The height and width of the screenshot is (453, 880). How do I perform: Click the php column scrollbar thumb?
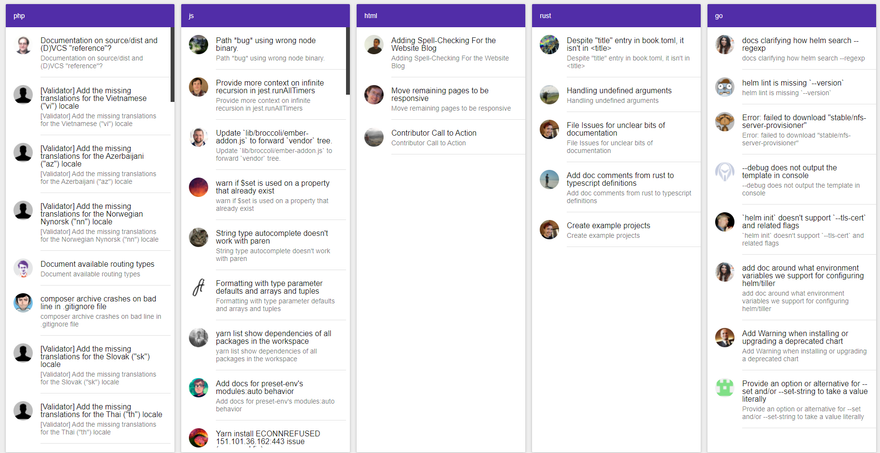click(x=172, y=65)
